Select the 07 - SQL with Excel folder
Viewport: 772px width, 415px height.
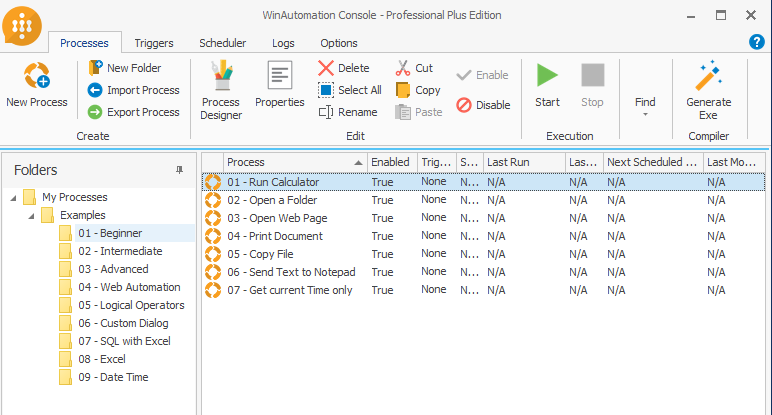coord(124,341)
